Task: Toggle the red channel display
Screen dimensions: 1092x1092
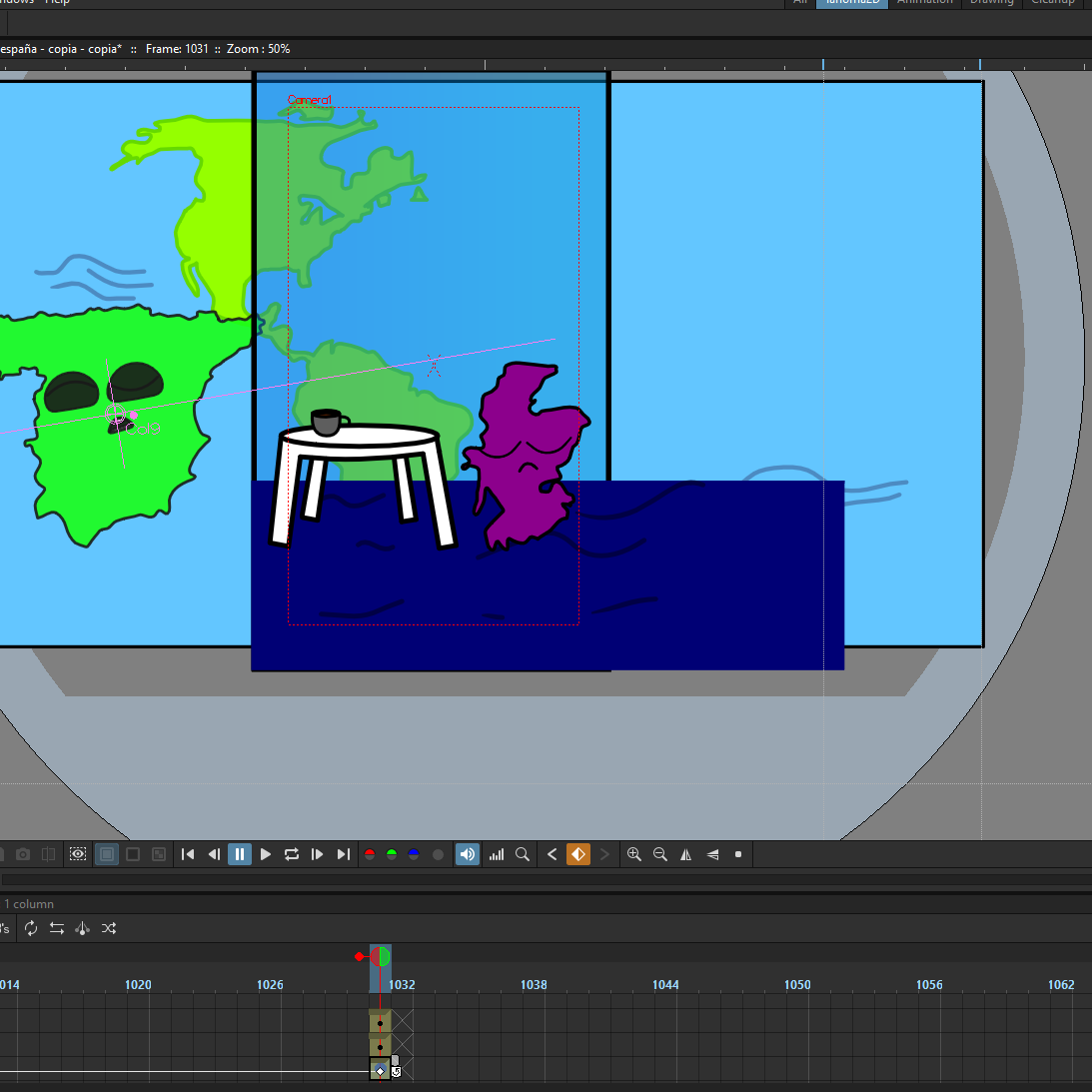Action: (370, 854)
